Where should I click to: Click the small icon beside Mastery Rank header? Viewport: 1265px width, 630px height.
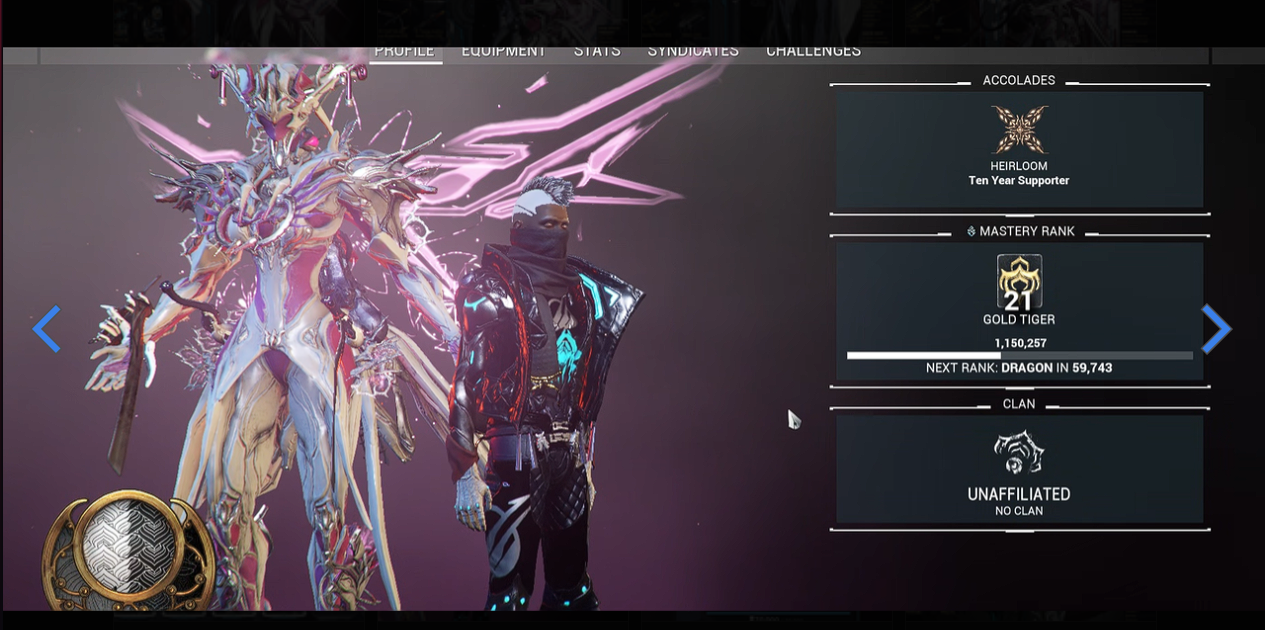coord(971,231)
